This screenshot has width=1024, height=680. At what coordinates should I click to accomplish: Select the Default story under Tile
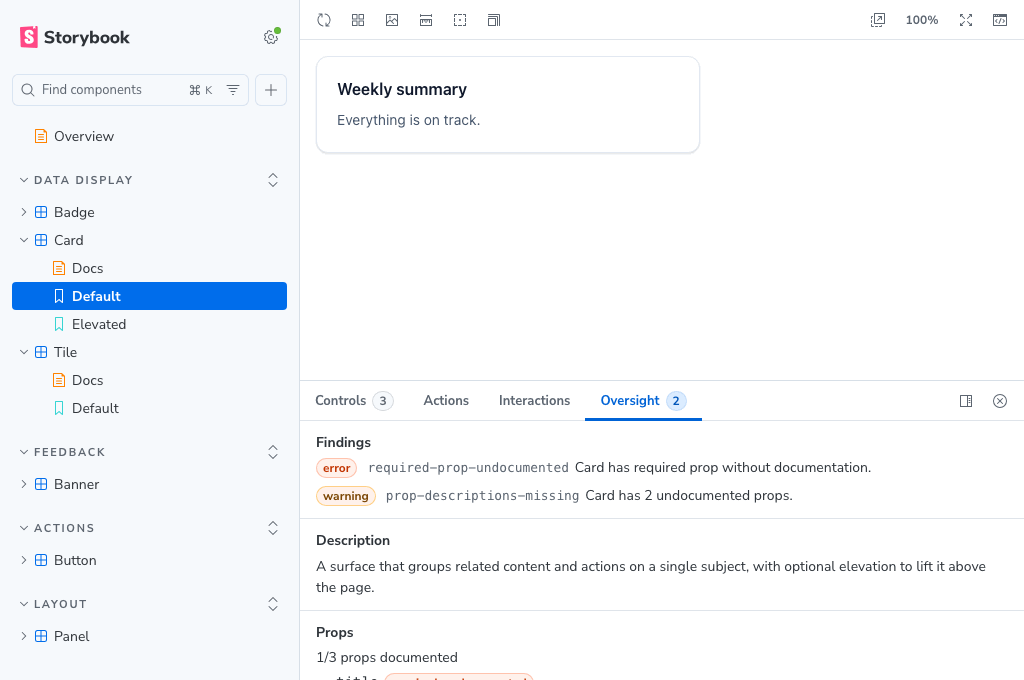[95, 408]
